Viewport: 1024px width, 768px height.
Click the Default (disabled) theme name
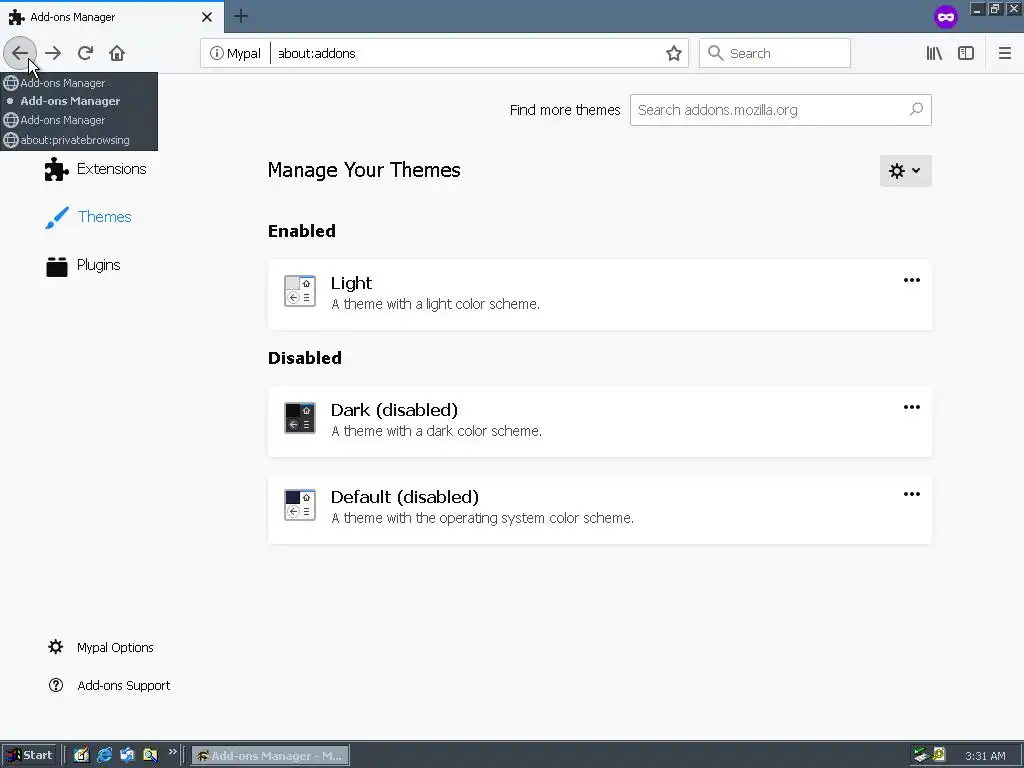[405, 497]
